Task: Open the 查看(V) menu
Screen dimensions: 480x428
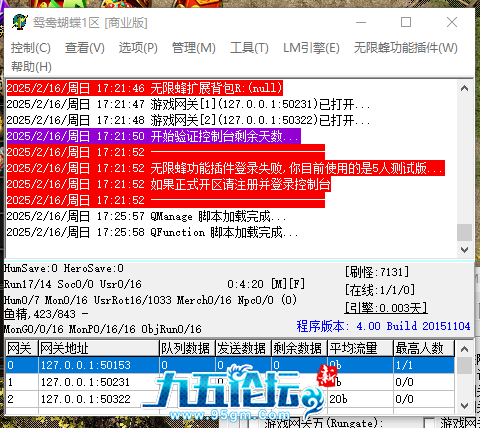Action: (85, 48)
